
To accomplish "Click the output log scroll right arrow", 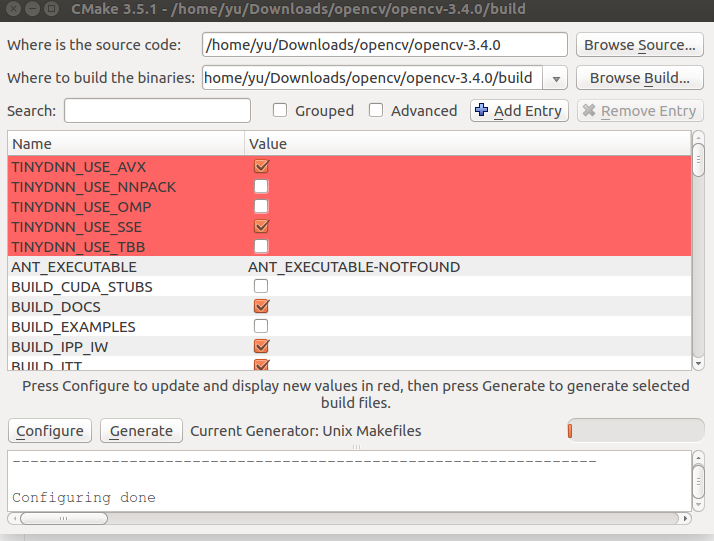I will tap(685, 518).
